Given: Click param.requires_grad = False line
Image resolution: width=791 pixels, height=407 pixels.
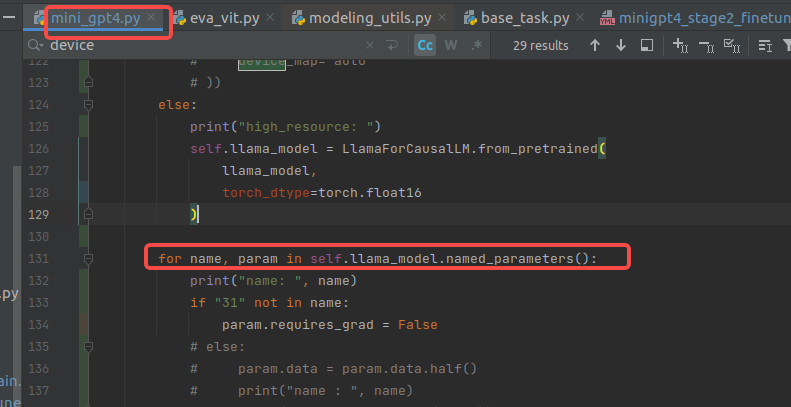Looking at the screenshot, I should (x=329, y=324).
